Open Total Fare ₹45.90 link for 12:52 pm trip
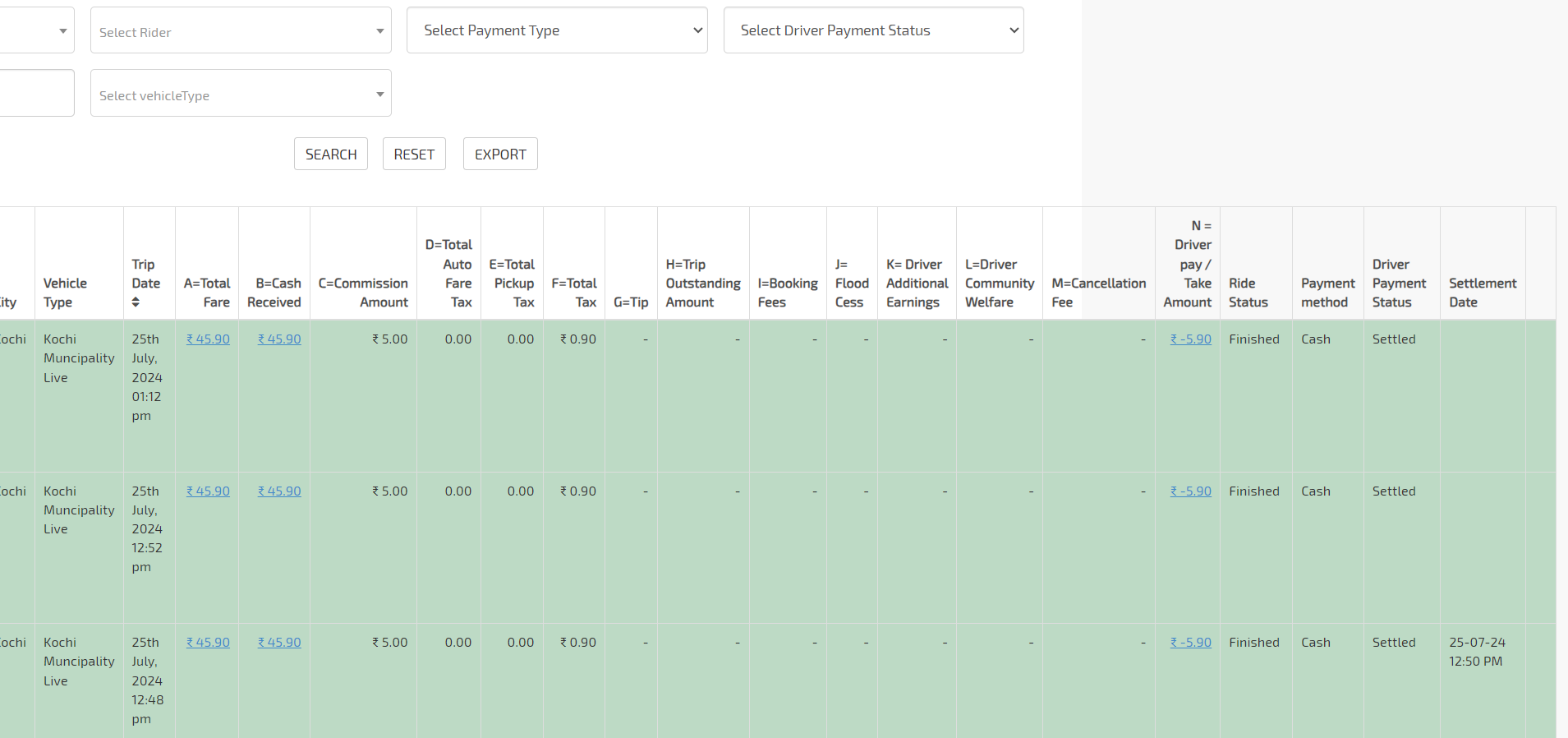The height and width of the screenshot is (738, 1568). (208, 491)
